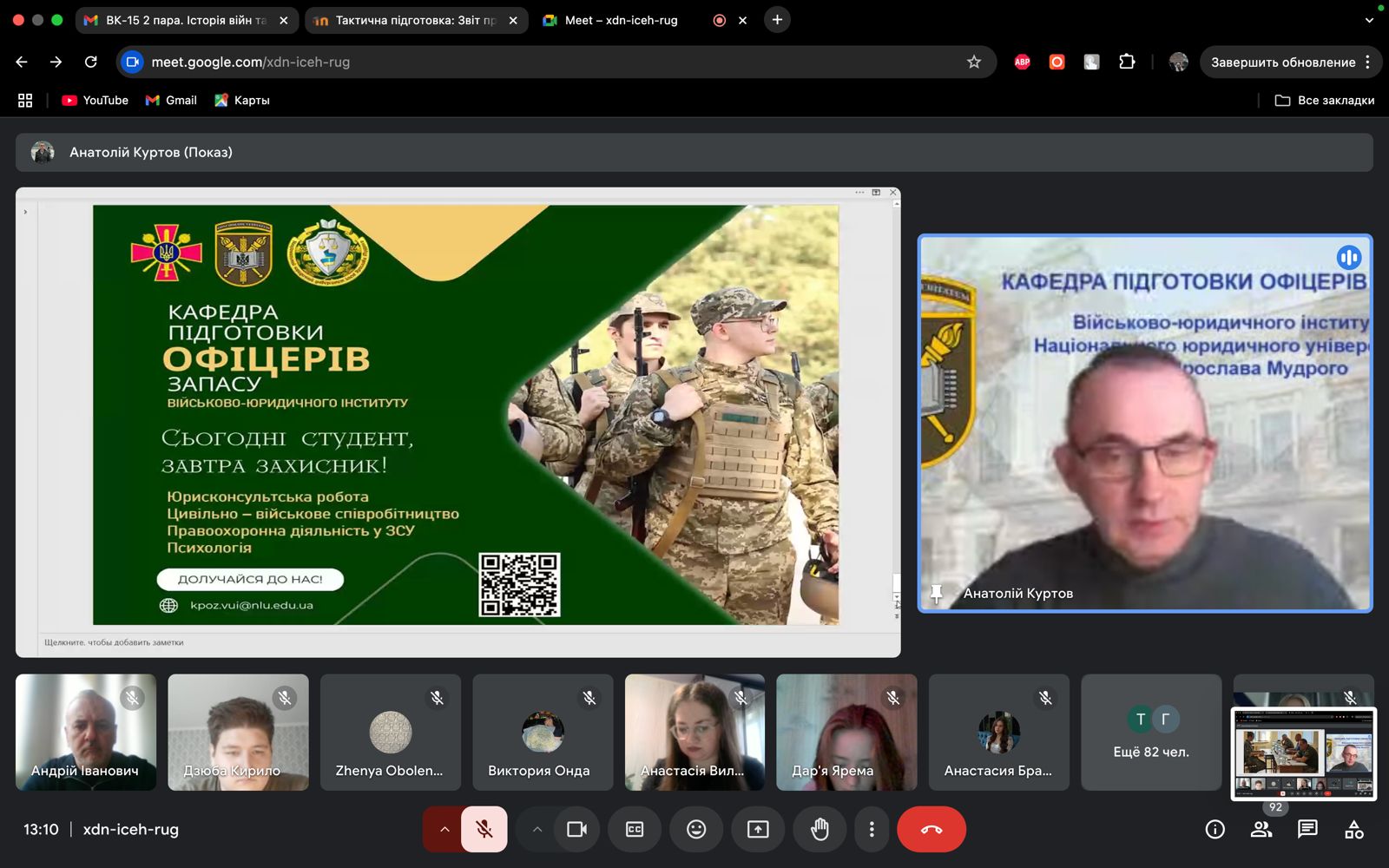
Task: Expand audio settings chevron beside microphone
Action: (444, 829)
